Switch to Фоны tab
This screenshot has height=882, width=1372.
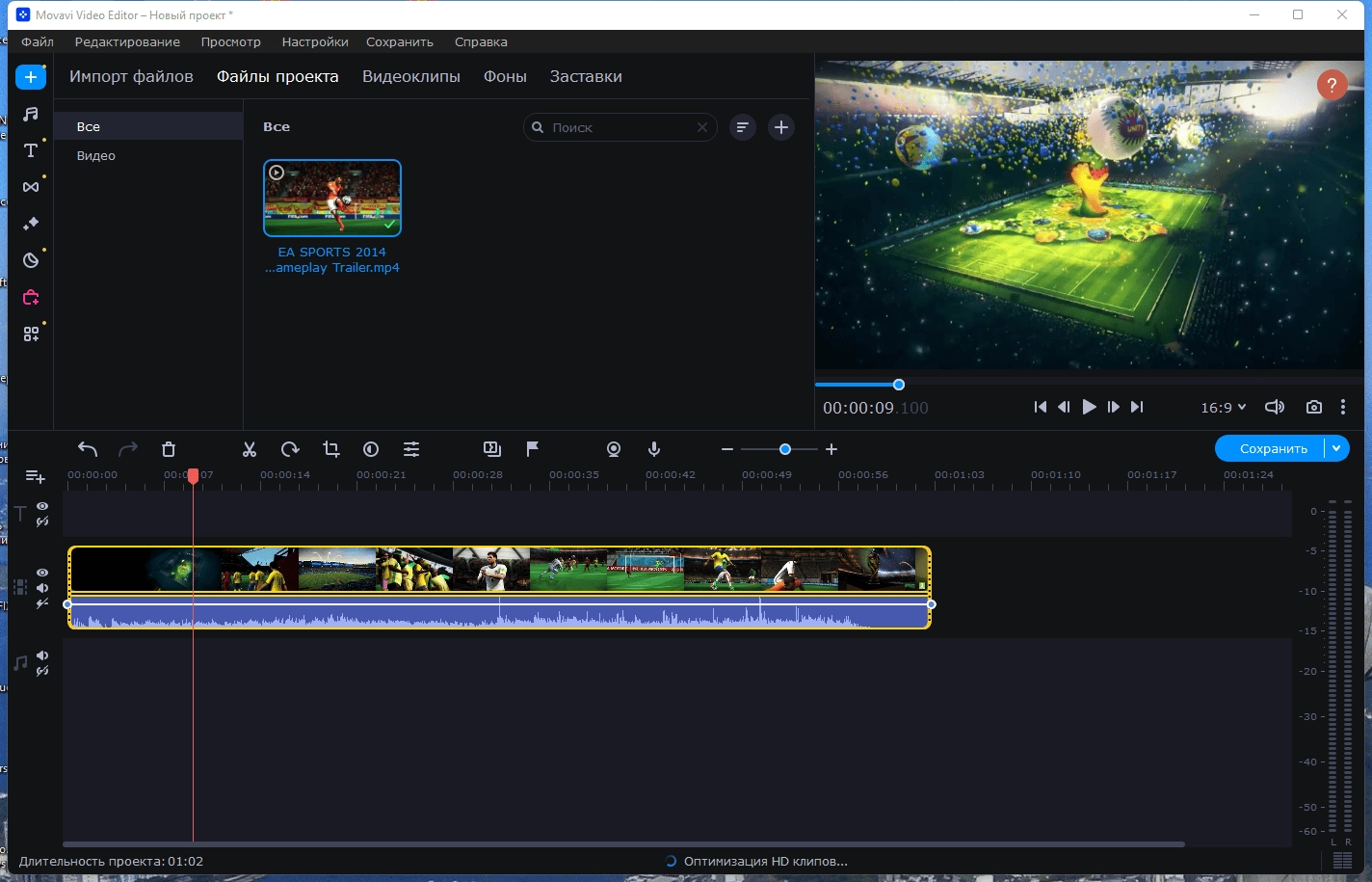coord(505,77)
